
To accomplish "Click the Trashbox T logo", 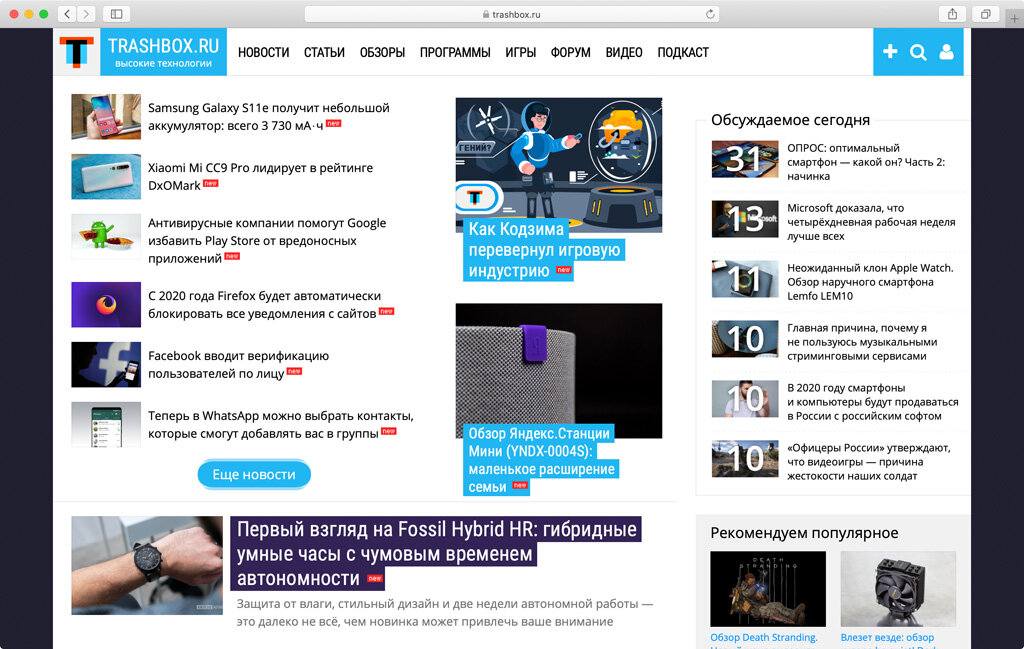I will point(77,52).
